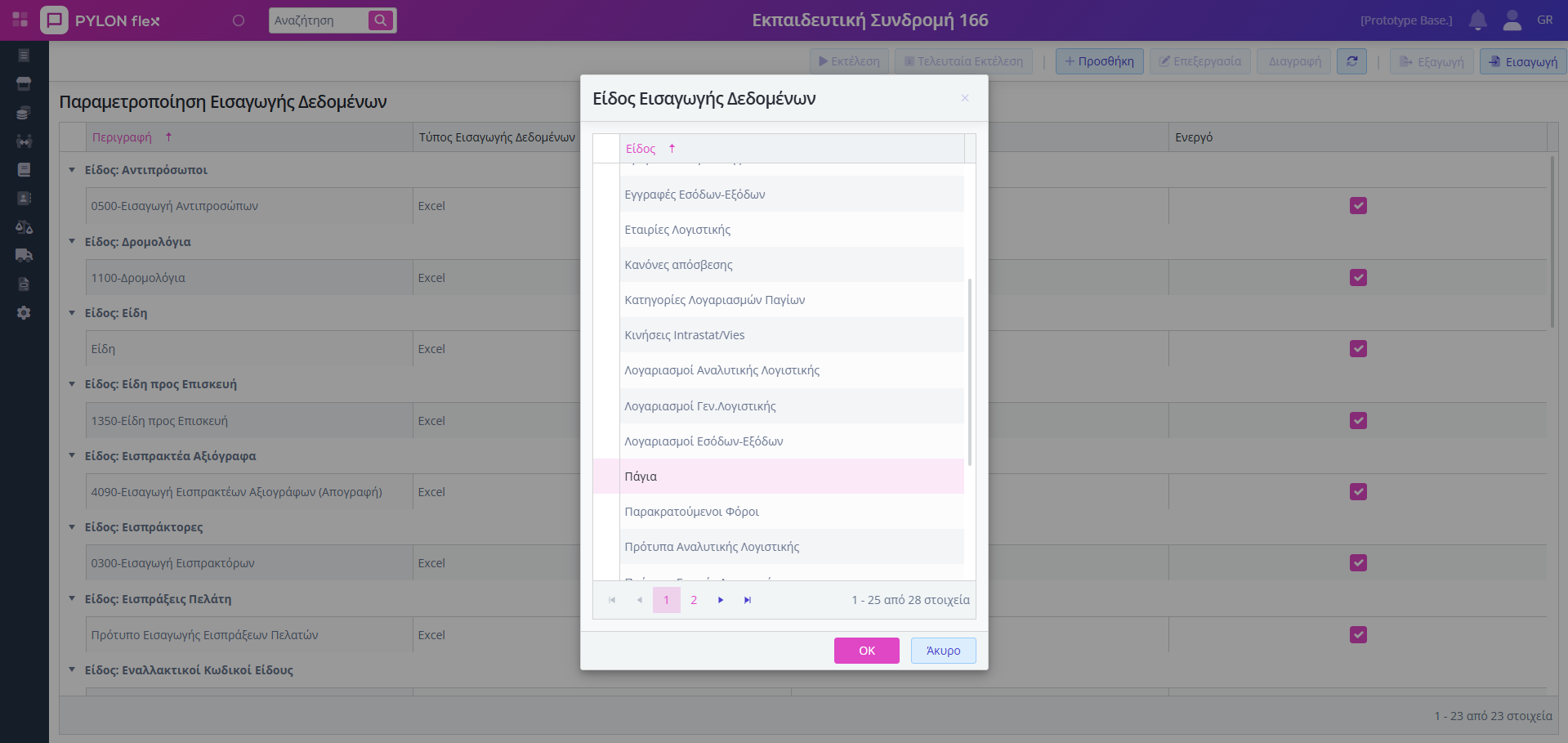Screen dimensions: 1568x743
Task: Open the notifications bell
Action: (1477, 20)
